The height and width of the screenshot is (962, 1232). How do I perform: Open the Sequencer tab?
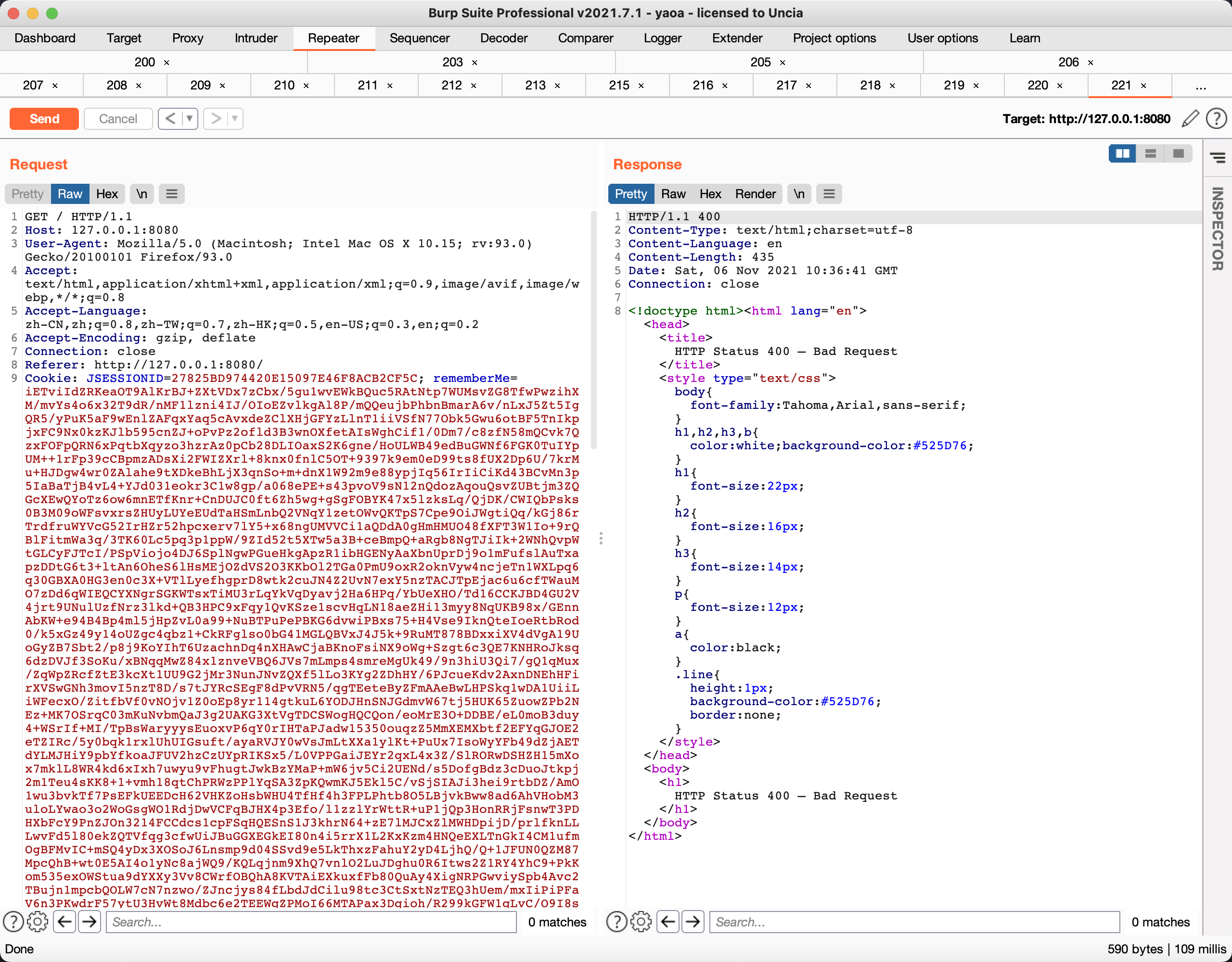(420, 38)
